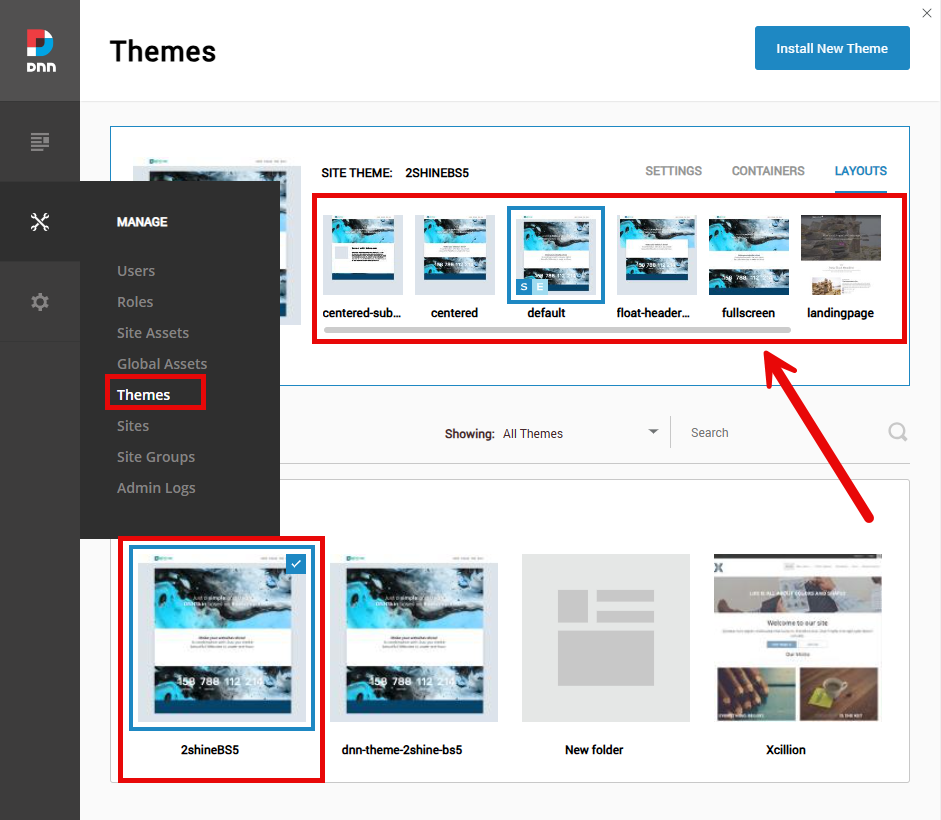Select the Layouts tab
Viewport: 941px width, 820px height.
[x=860, y=171]
